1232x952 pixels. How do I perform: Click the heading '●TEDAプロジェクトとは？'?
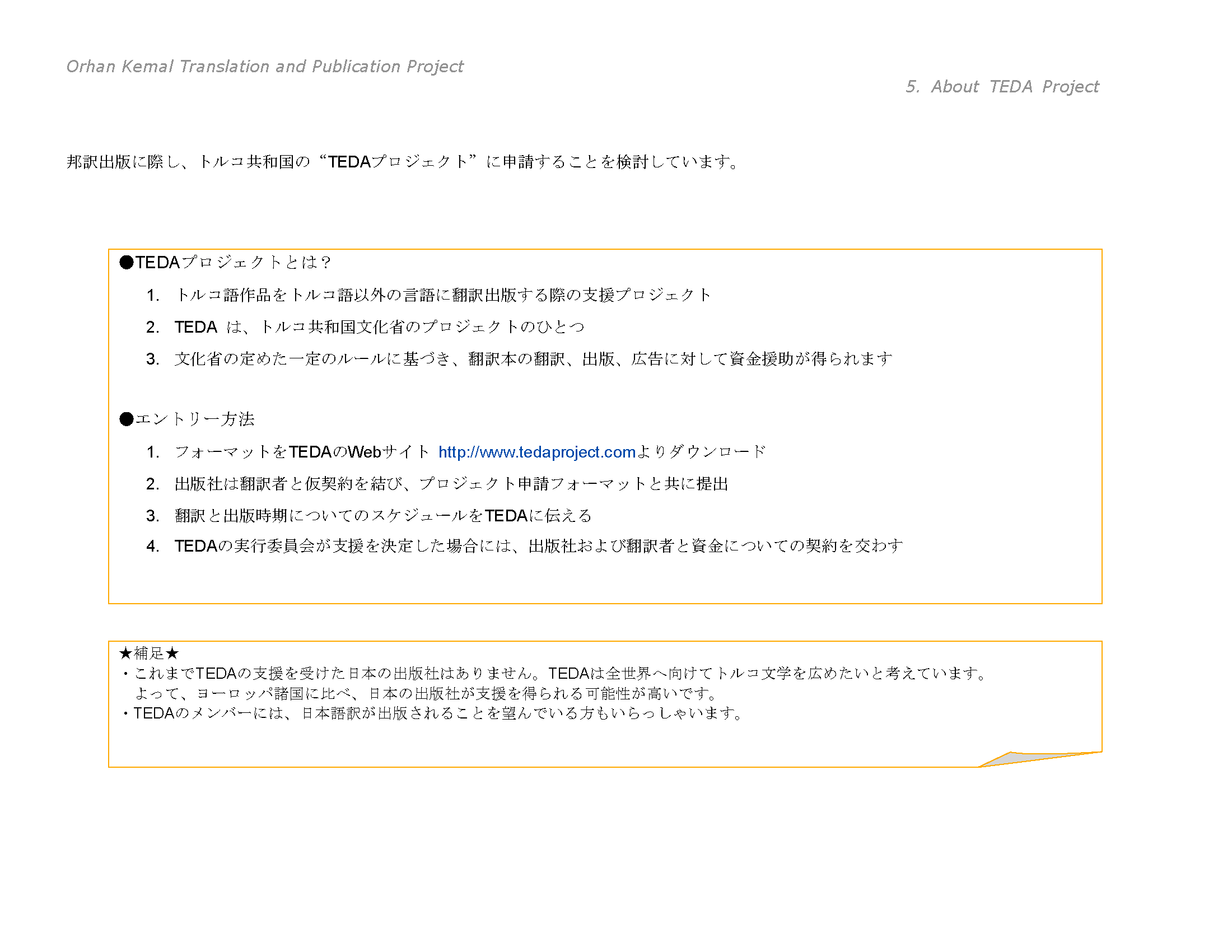click(225, 262)
